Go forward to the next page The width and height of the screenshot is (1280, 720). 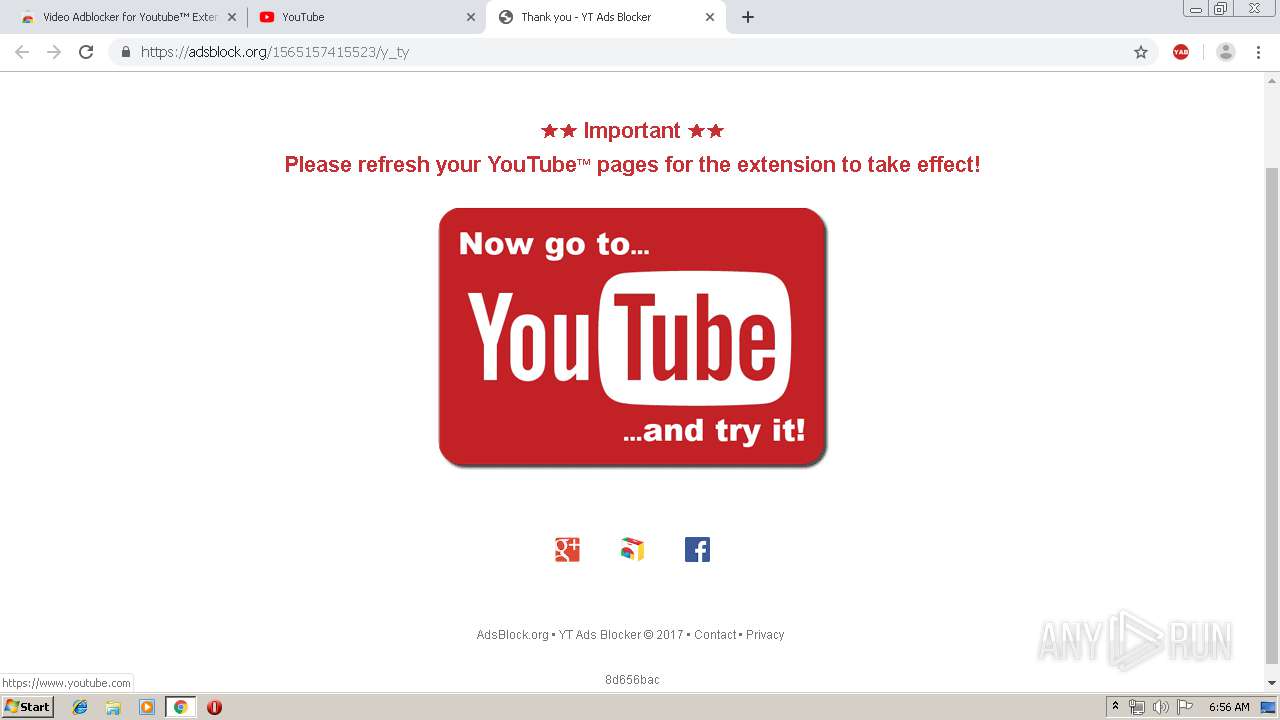[54, 52]
